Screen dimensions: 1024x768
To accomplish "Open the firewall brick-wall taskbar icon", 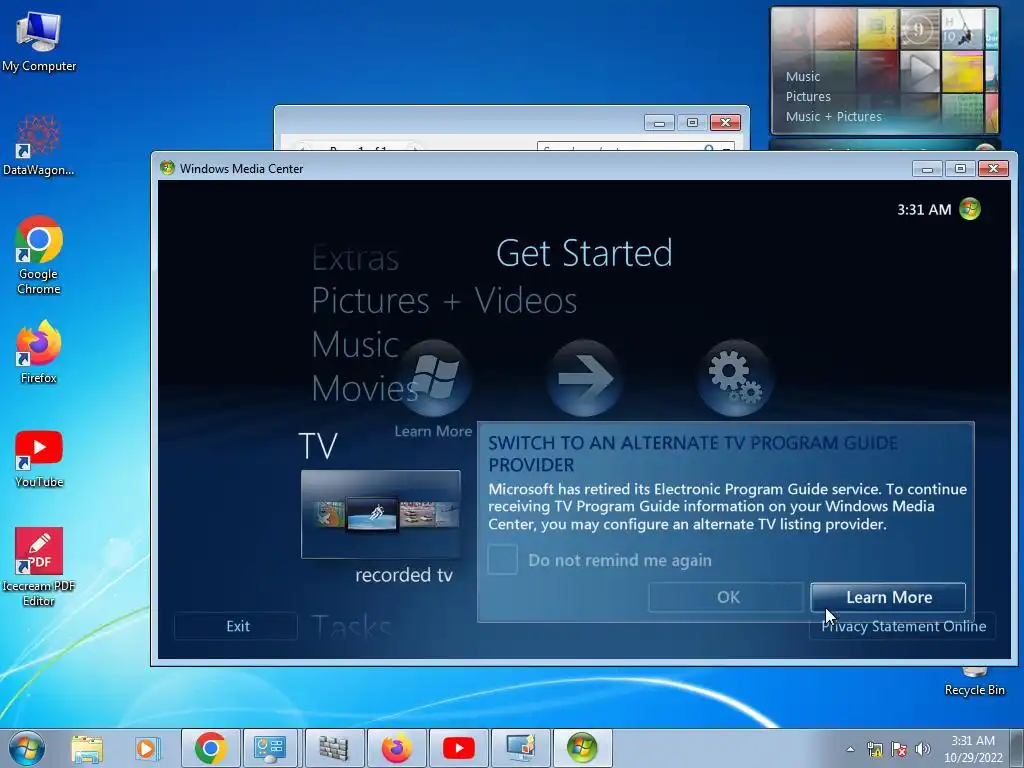I will 333,748.
